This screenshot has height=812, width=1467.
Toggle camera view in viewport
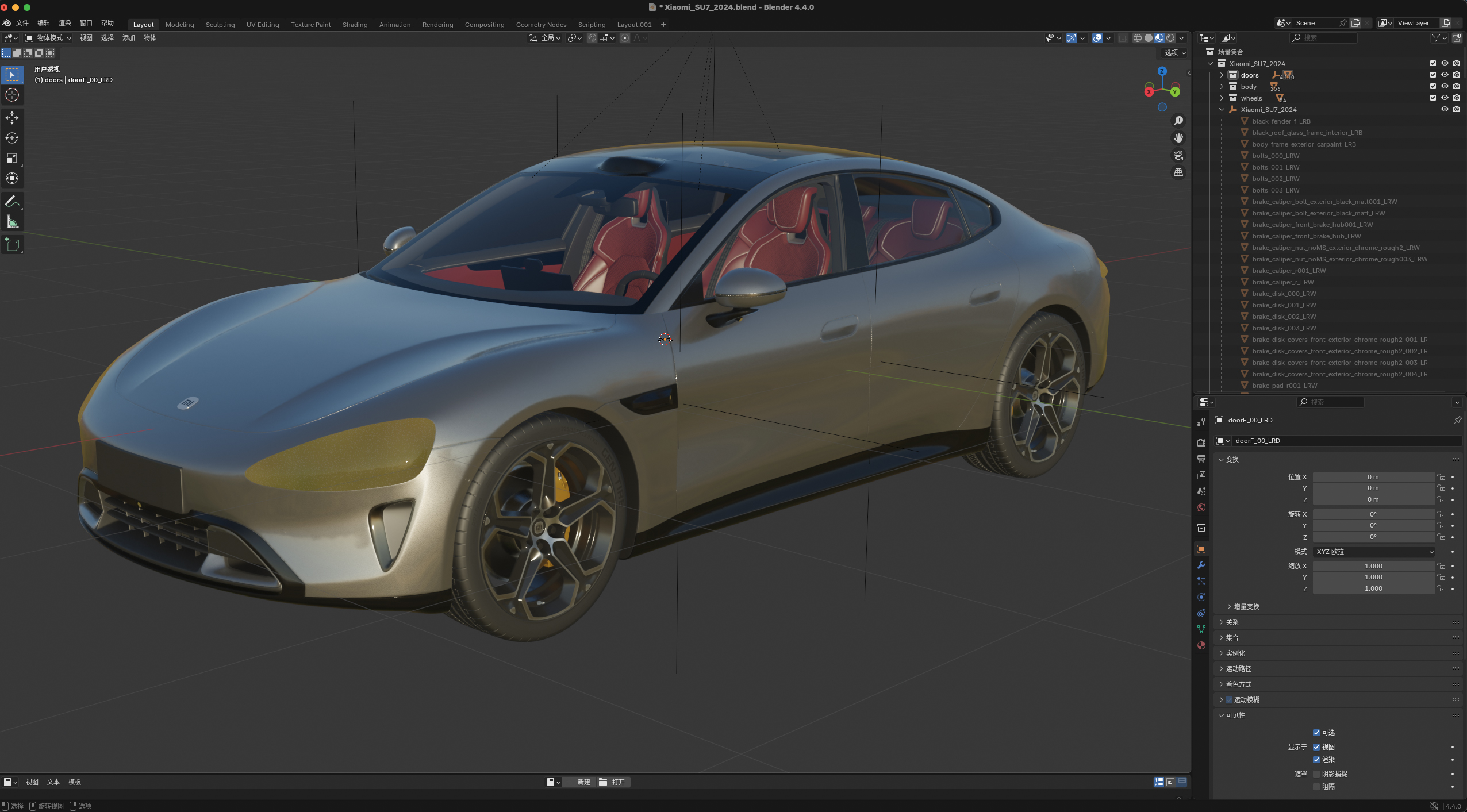1178,155
